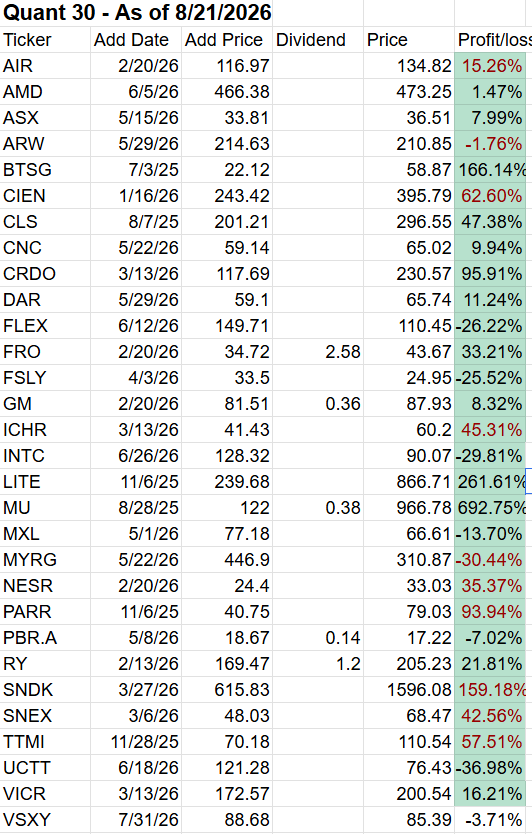
Task: Click the SNDK price cell 1596.08
Action: tap(409, 689)
